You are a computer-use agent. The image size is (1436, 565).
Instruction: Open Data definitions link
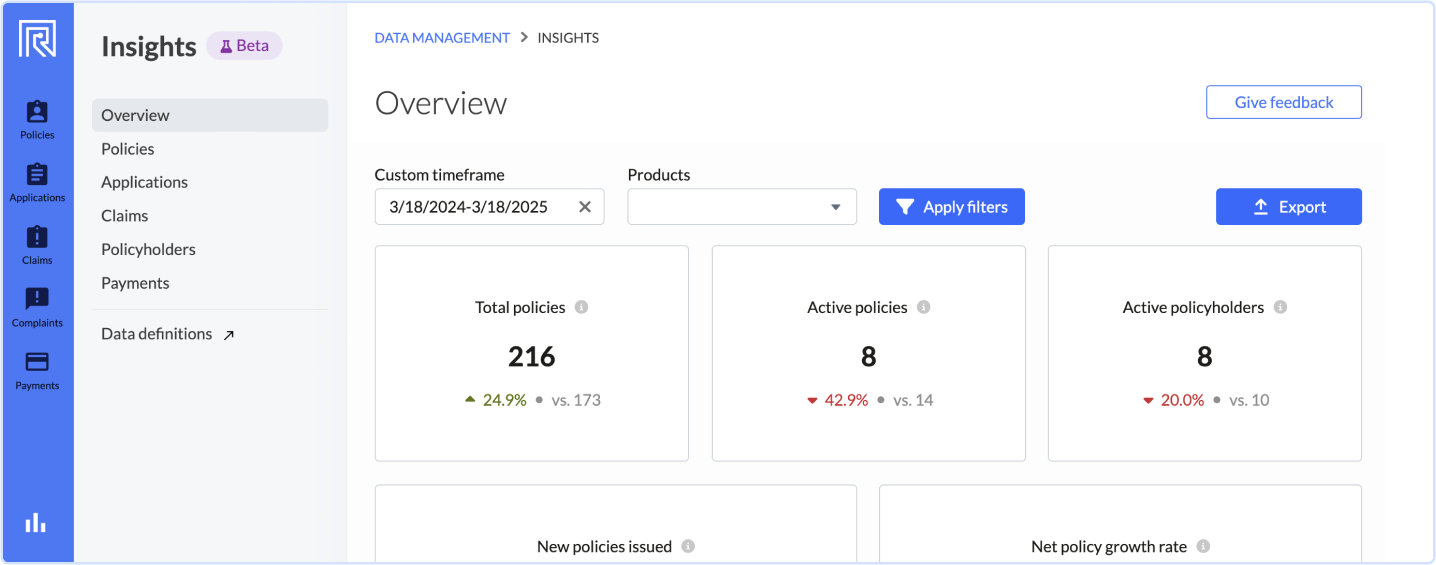pos(156,334)
